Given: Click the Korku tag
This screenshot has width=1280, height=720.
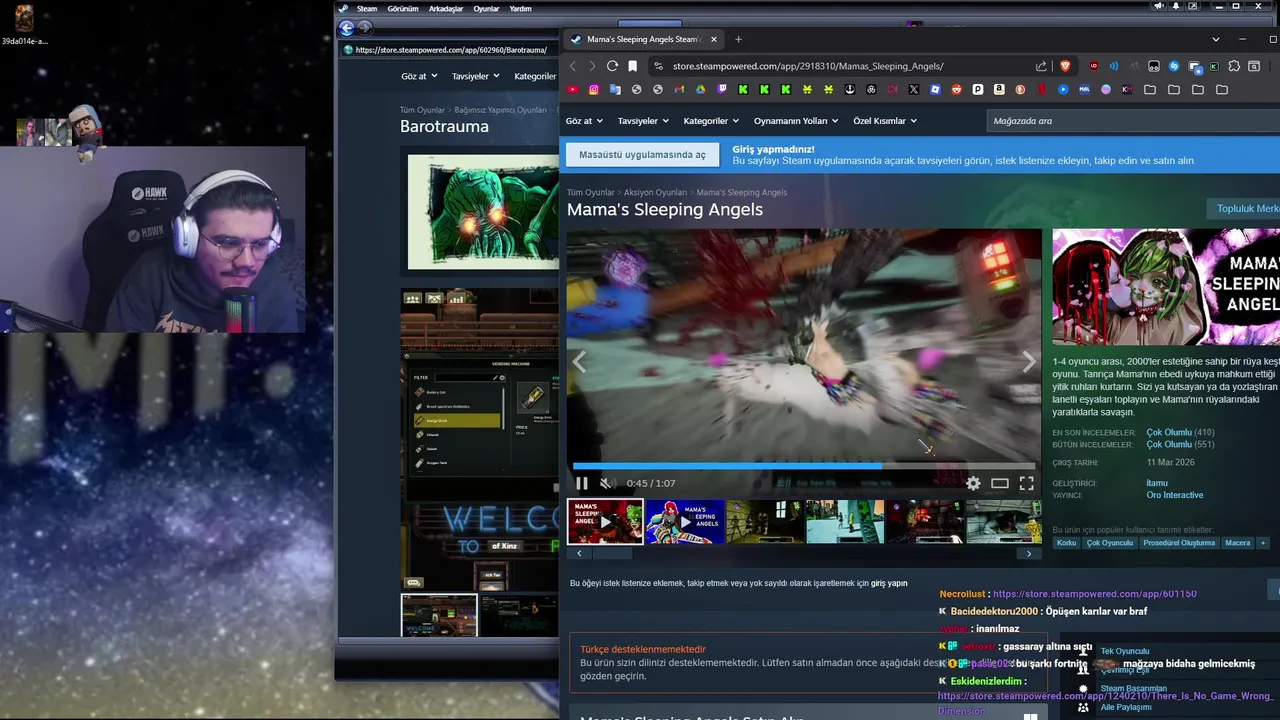Looking at the screenshot, I should [1067, 543].
